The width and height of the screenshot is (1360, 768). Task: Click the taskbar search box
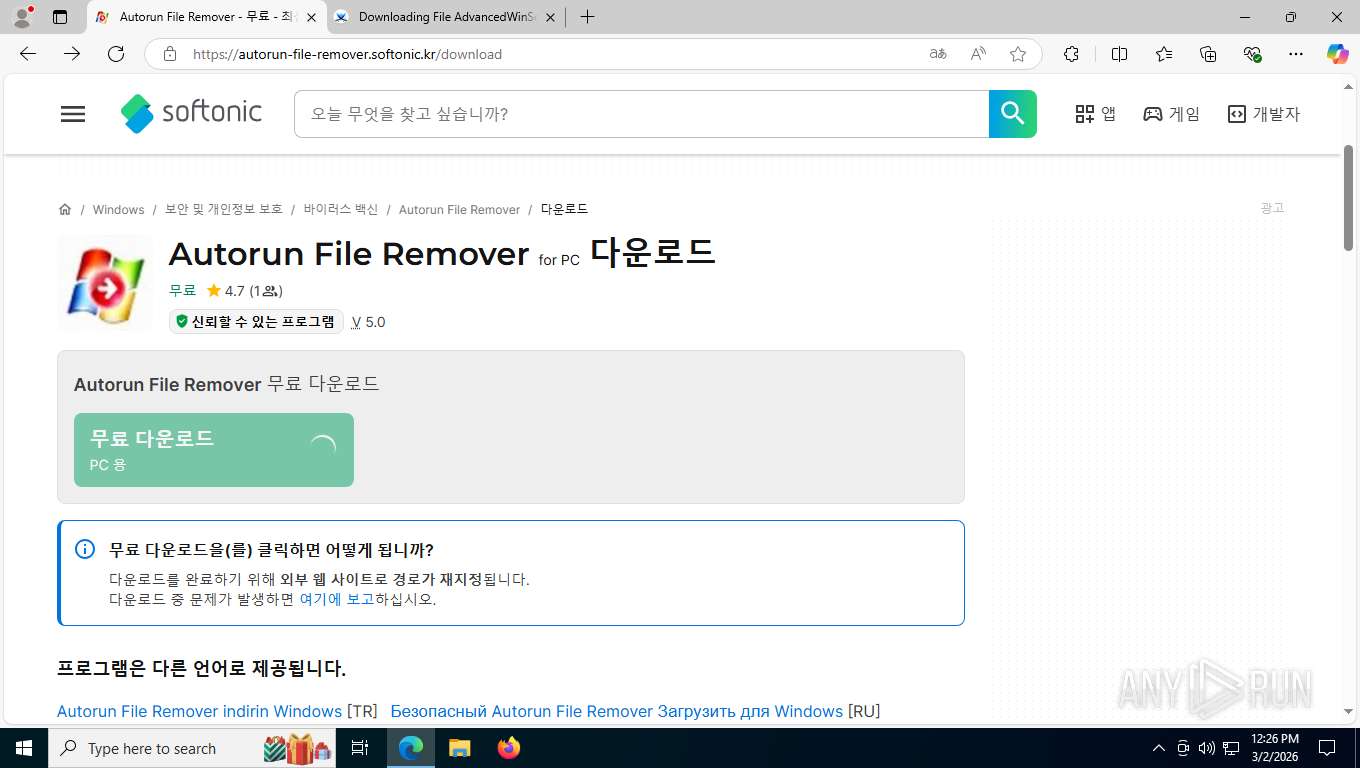tap(192, 748)
